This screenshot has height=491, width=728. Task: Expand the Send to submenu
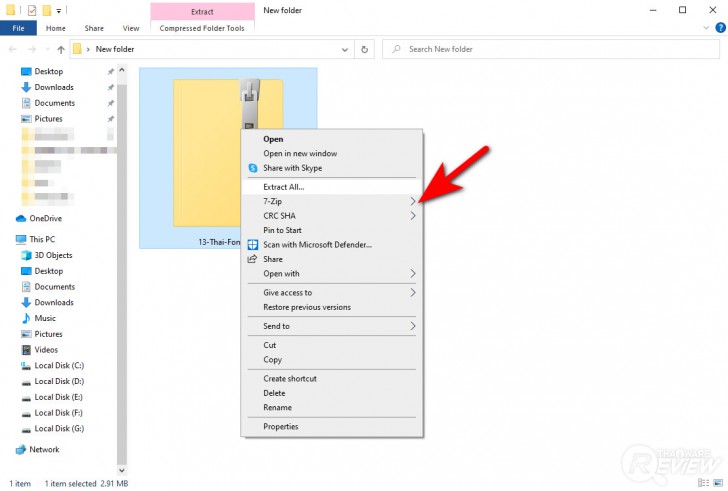point(332,326)
